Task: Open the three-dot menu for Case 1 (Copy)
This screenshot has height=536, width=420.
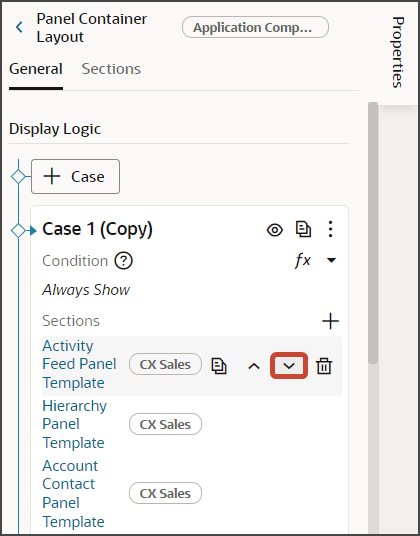Action: tap(330, 229)
